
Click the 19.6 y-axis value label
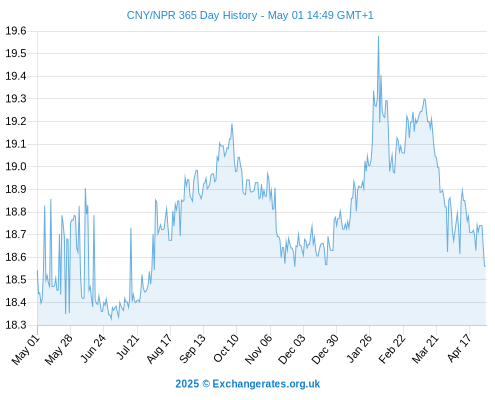(16, 31)
